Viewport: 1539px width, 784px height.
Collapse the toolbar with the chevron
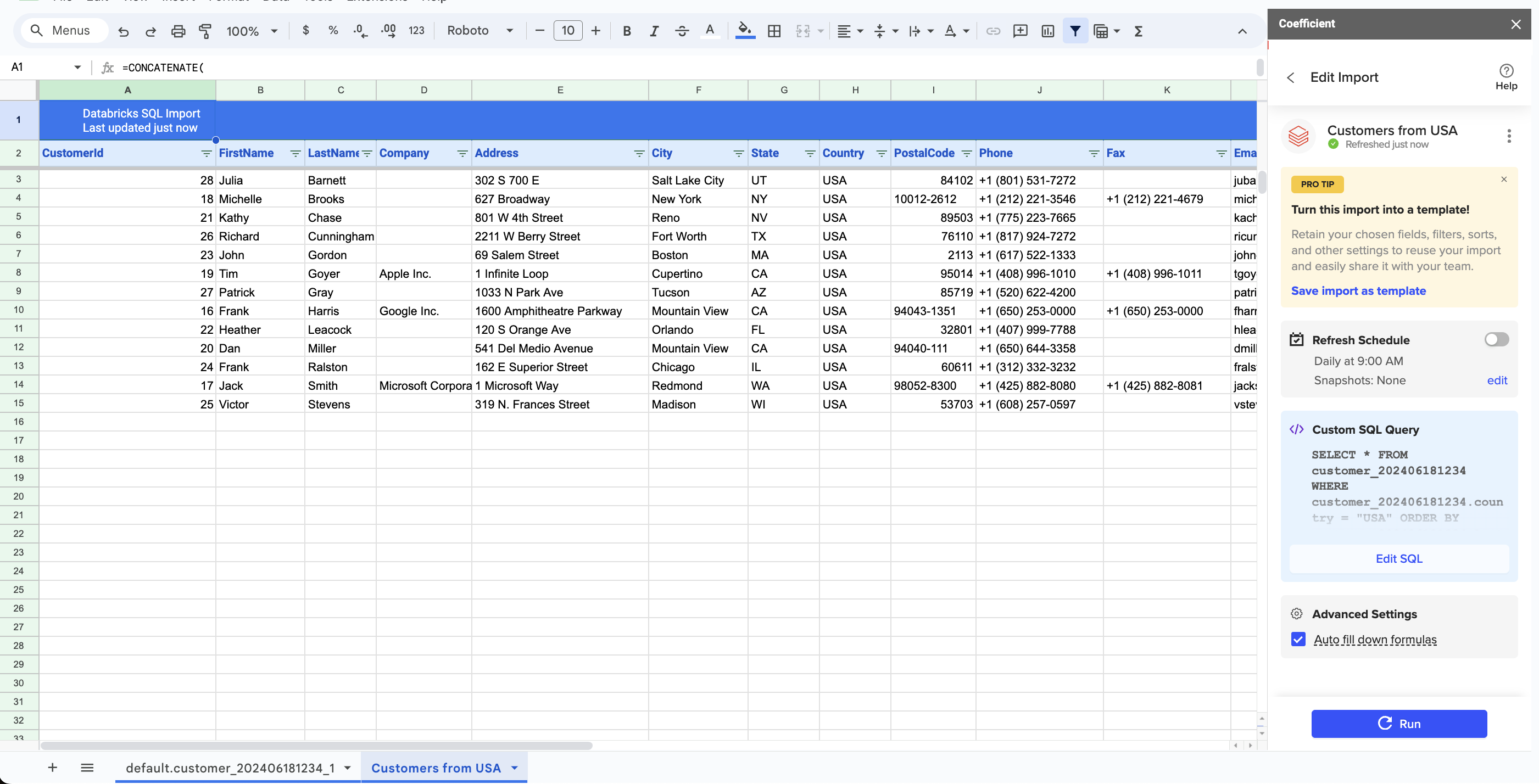pyautogui.click(x=1242, y=31)
